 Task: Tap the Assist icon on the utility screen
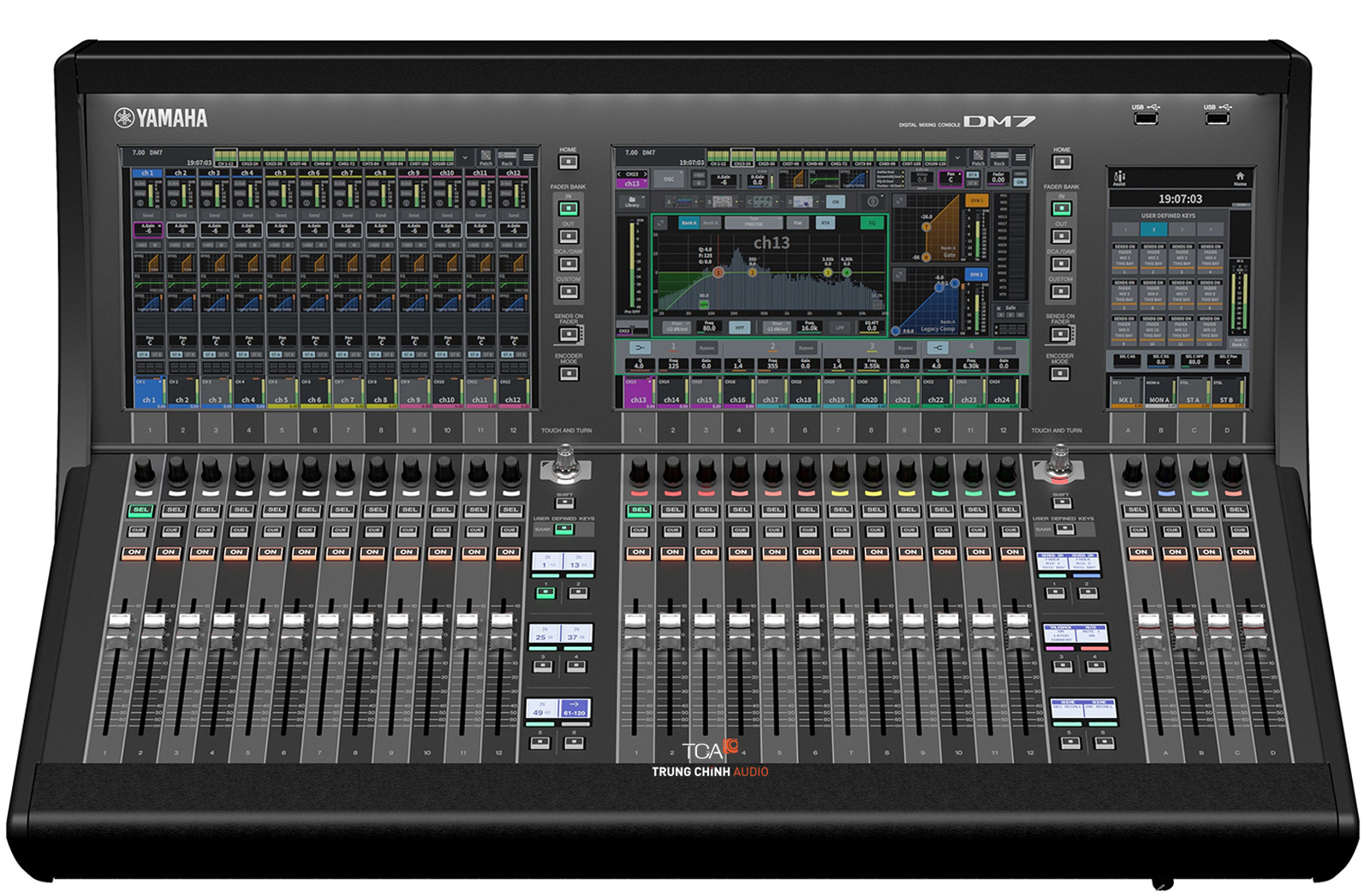[1119, 178]
